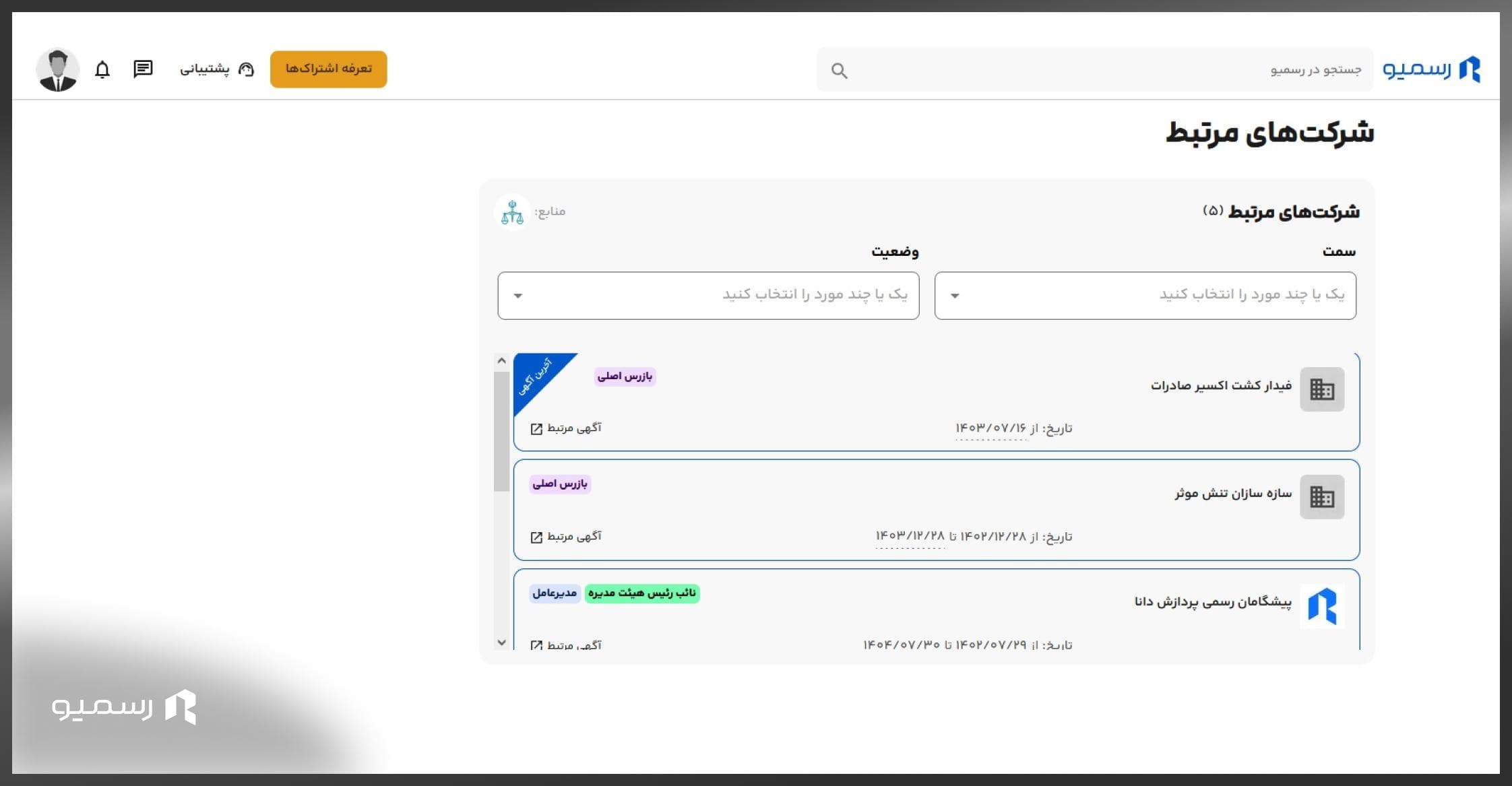Click the Rasmio logo in the header

[1431, 69]
